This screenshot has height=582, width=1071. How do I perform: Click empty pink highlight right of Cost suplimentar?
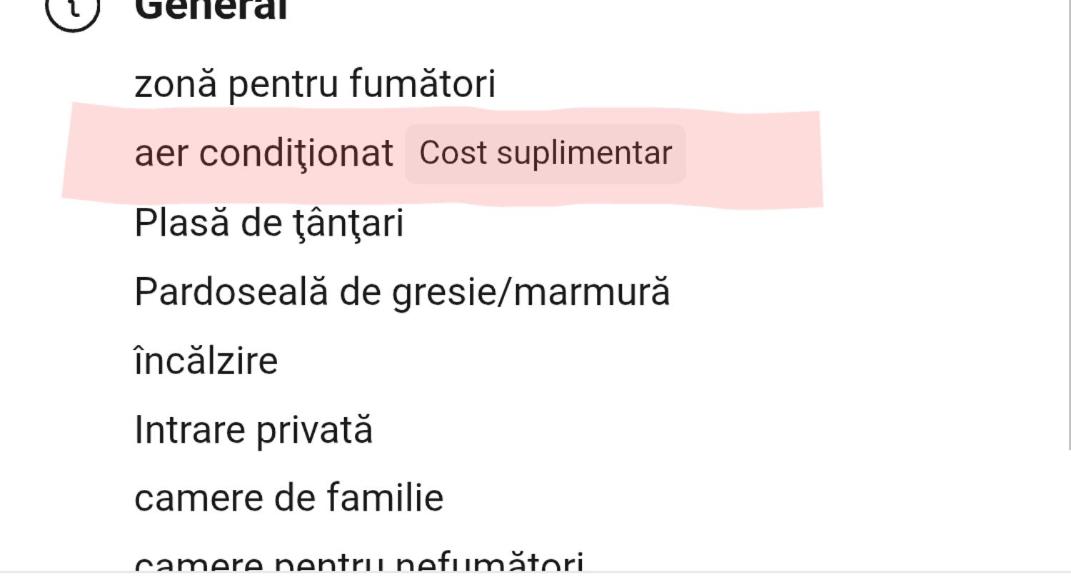point(751,154)
